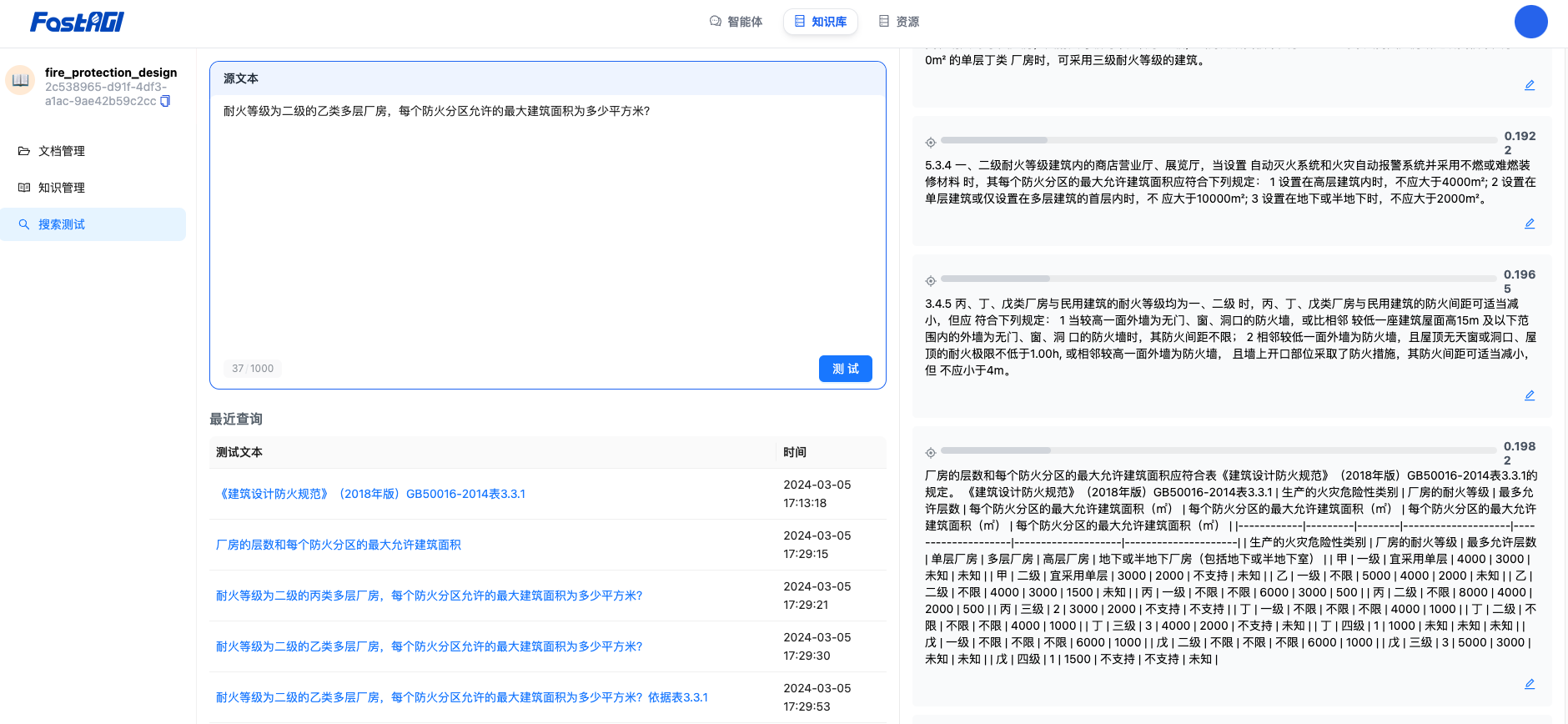This screenshot has width=1568, height=724.
Task: Open the 资源 tab
Action: (898, 22)
